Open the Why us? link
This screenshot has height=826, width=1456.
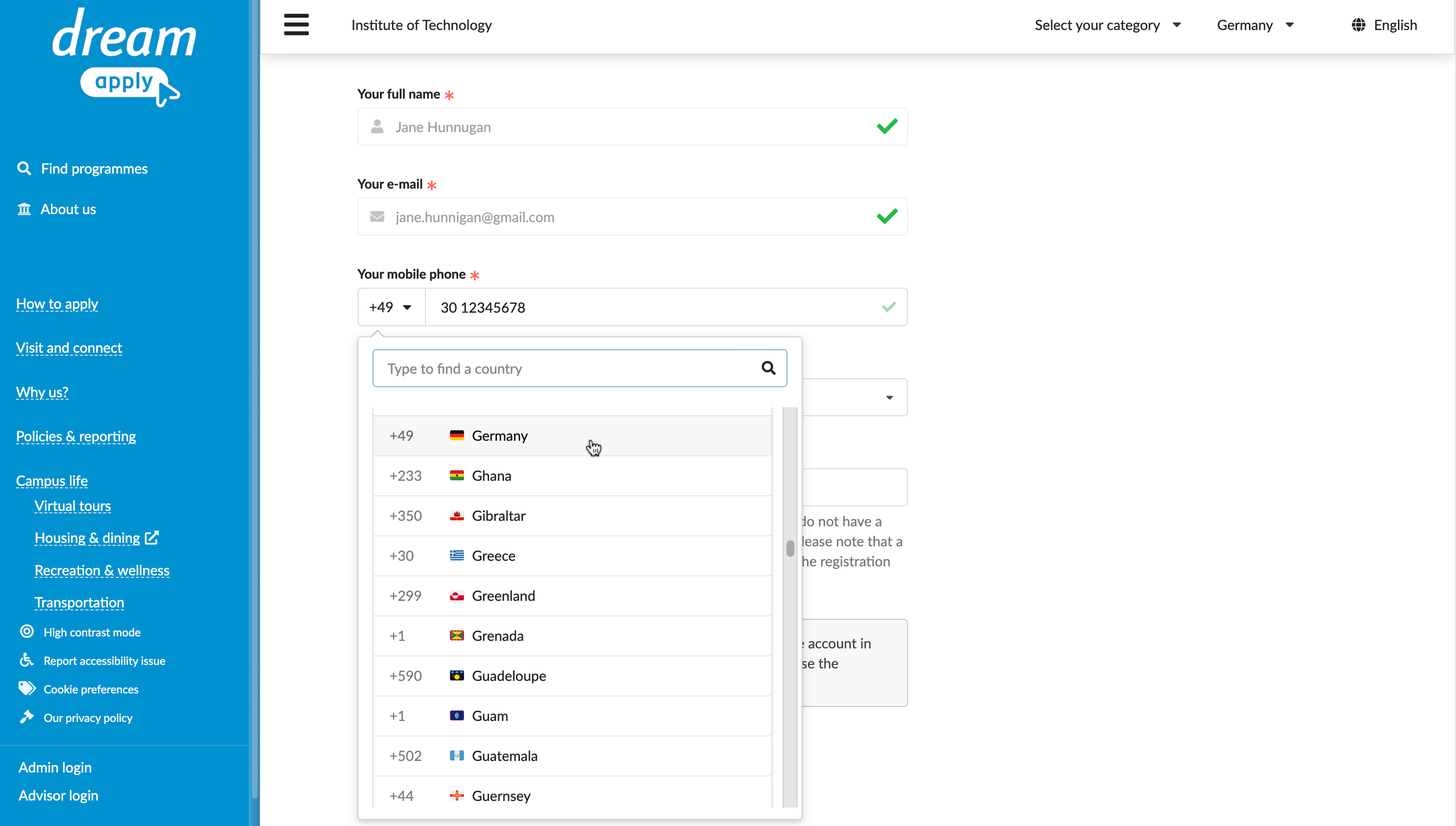(42, 392)
